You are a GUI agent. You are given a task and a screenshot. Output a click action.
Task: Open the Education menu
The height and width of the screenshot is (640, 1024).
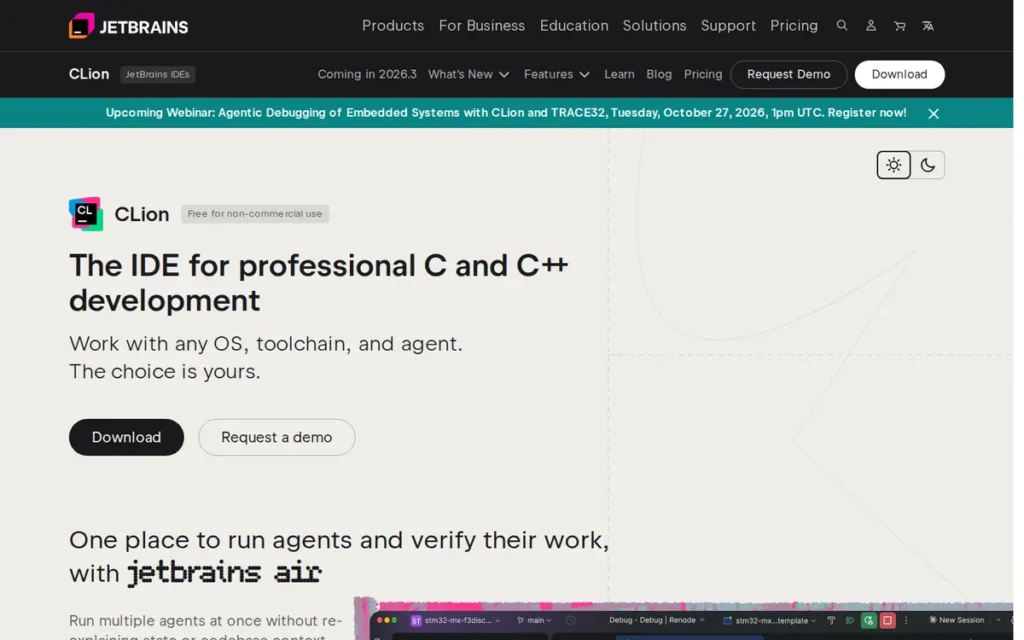(x=573, y=25)
